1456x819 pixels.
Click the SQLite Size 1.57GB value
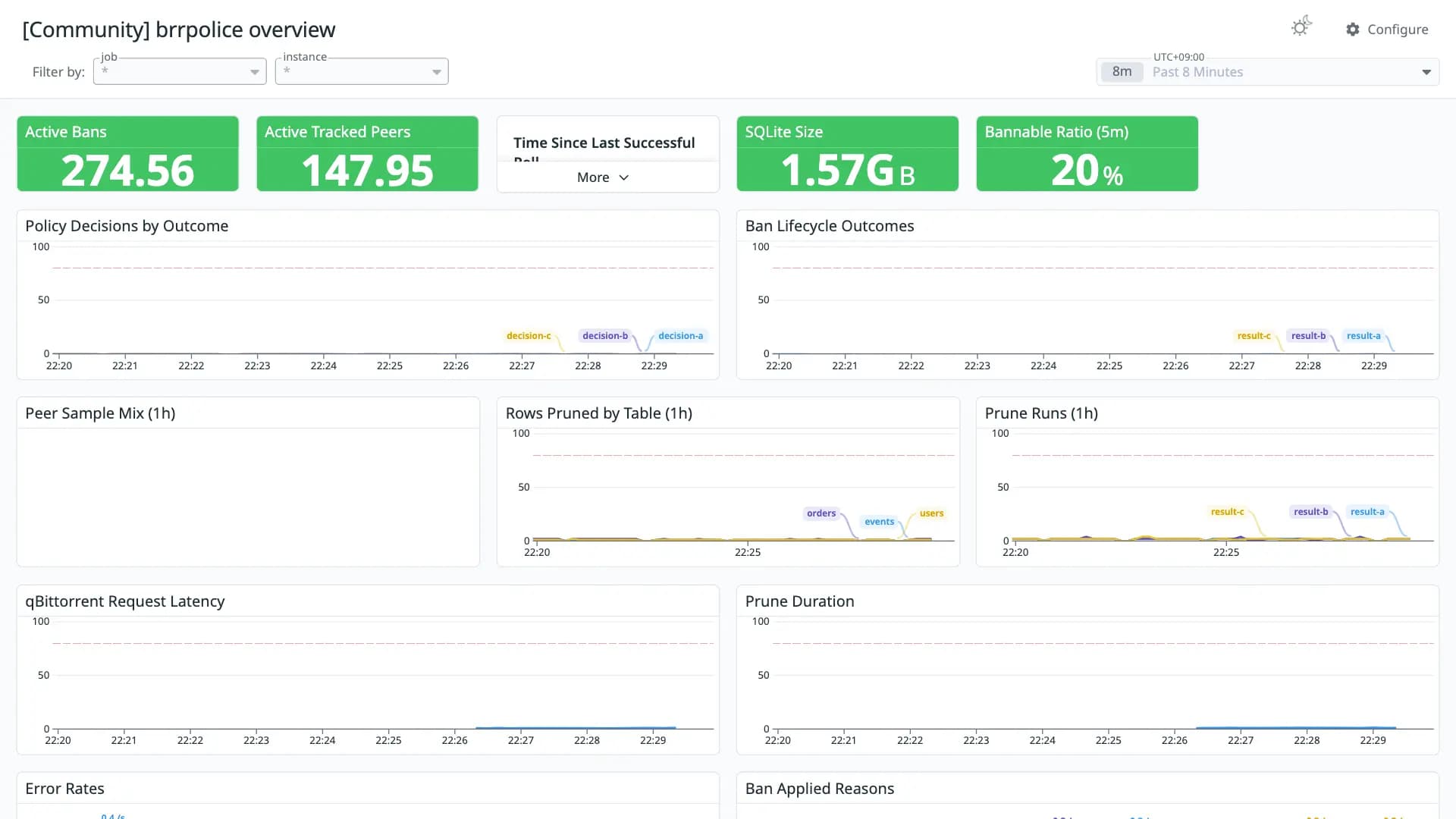click(848, 170)
